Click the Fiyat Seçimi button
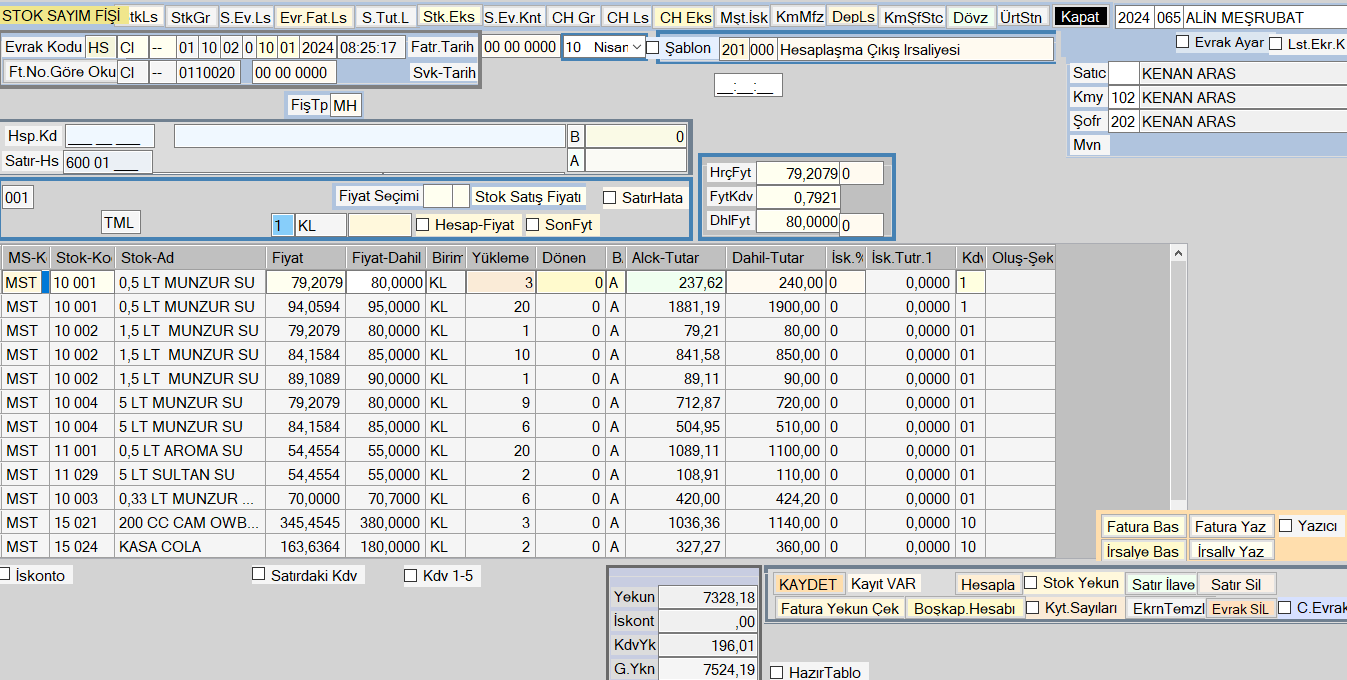Screen dimensions: 1347x680 point(378,196)
